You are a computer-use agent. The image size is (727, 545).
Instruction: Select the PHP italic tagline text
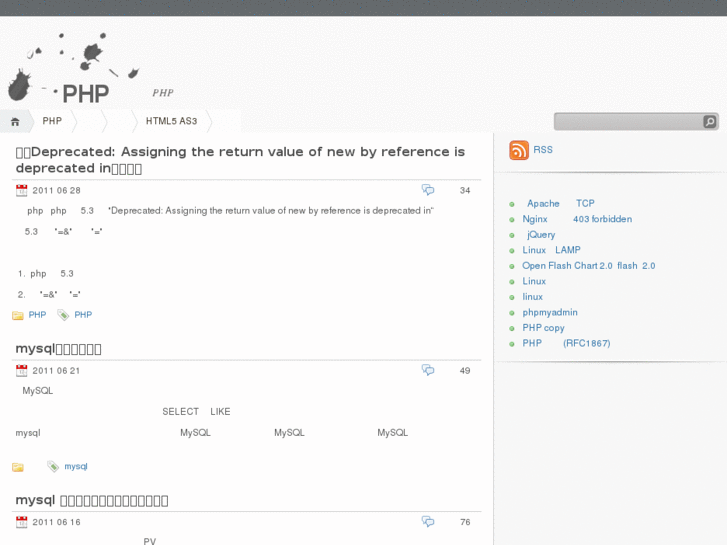163,93
